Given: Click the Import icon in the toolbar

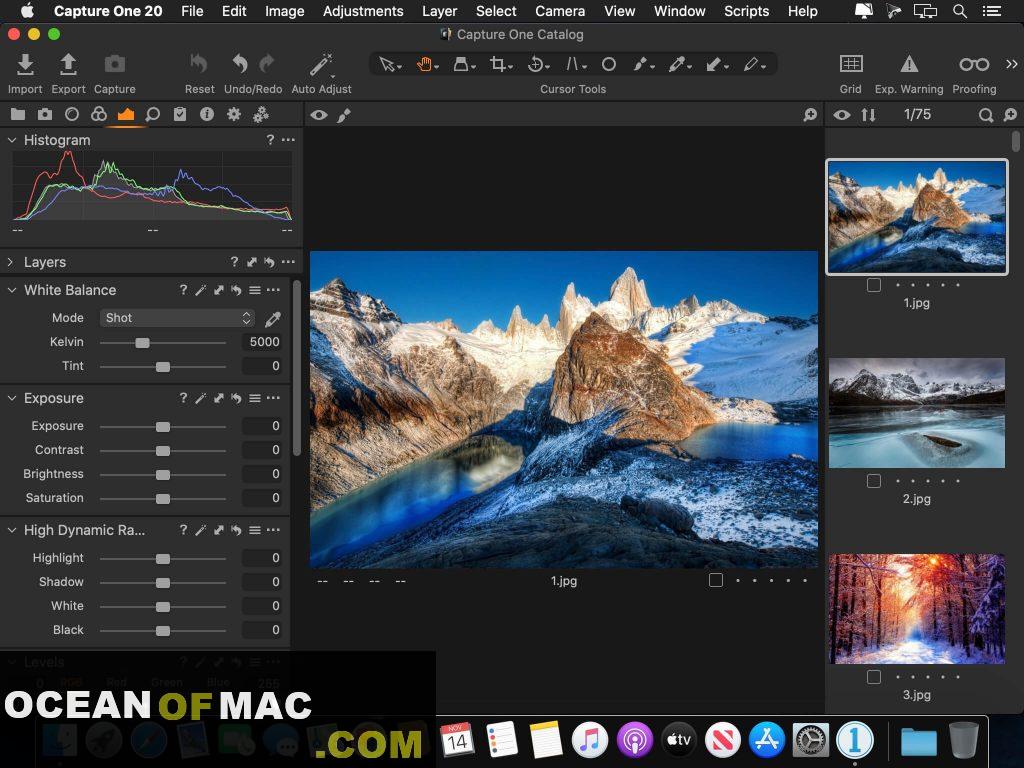Looking at the screenshot, I should click(x=25, y=65).
